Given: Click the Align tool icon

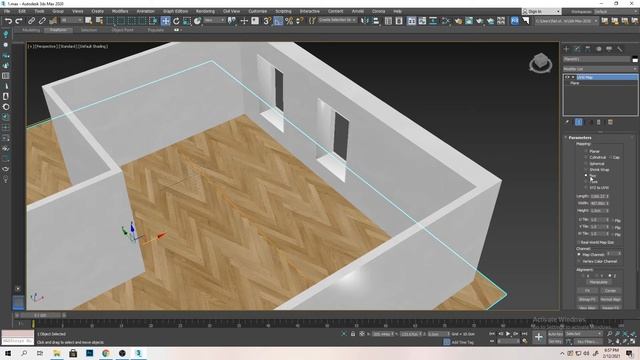Looking at the screenshot, I should [376, 20].
